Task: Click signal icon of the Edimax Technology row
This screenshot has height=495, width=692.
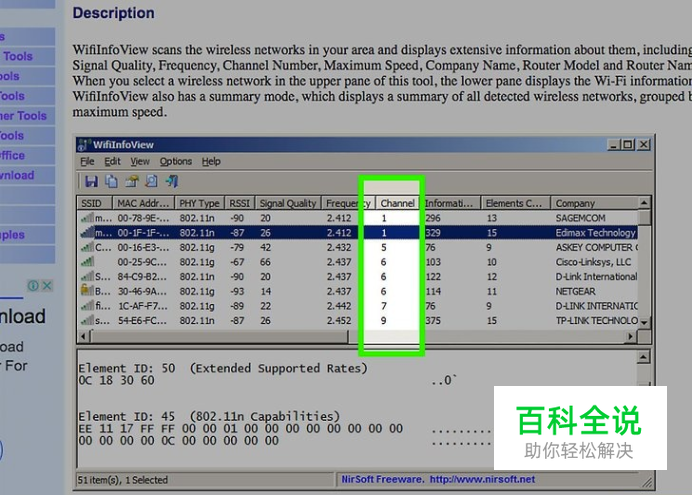Action: (x=87, y=232)
